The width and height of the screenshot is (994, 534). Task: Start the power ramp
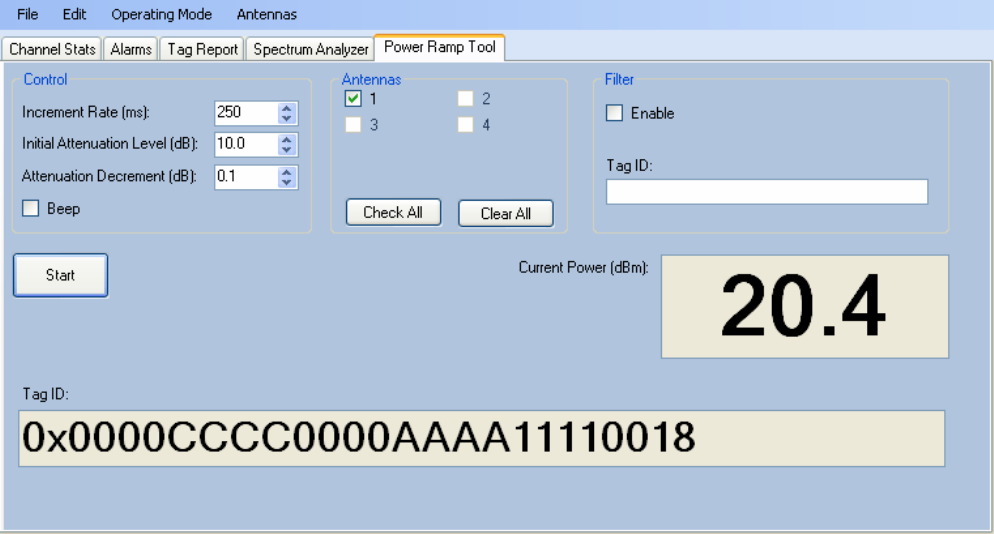(x=60, y=275)
